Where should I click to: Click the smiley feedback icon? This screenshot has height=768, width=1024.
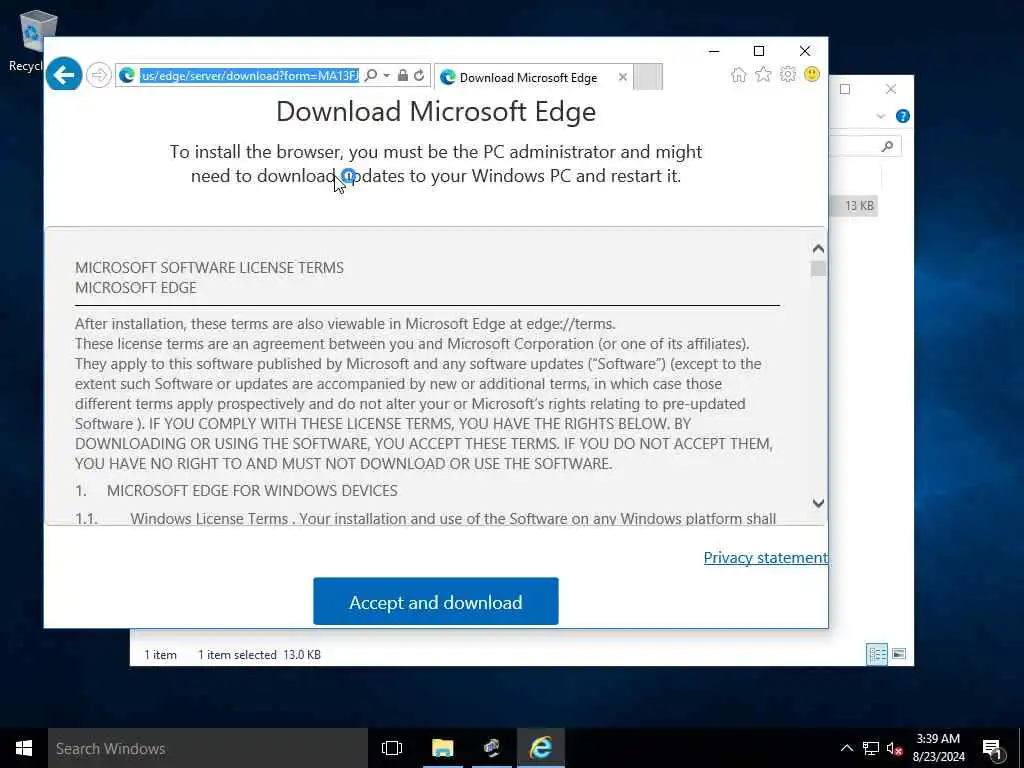tap(812, 74)
